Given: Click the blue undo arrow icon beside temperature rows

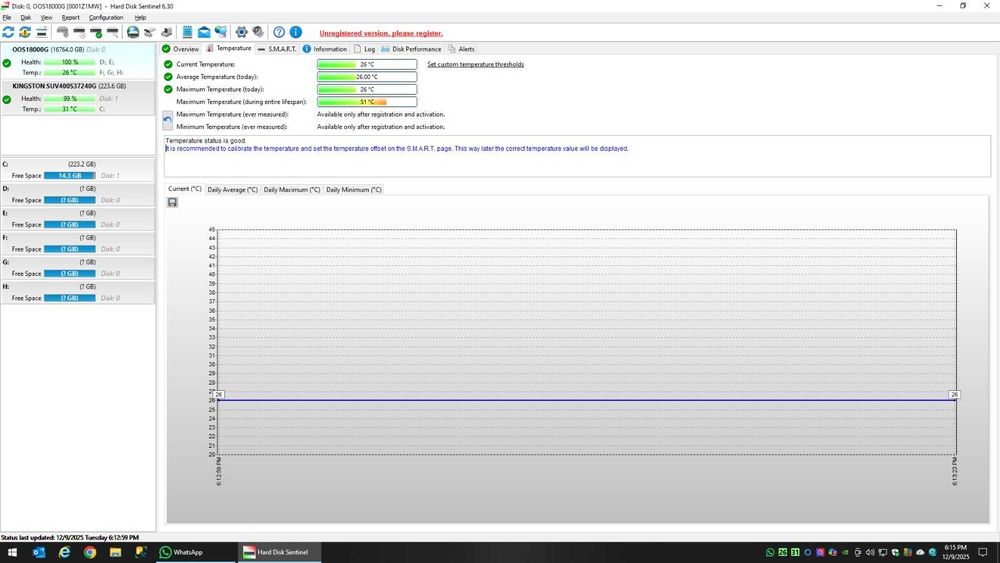Looking at the screenshot, I should coord(167,120).
